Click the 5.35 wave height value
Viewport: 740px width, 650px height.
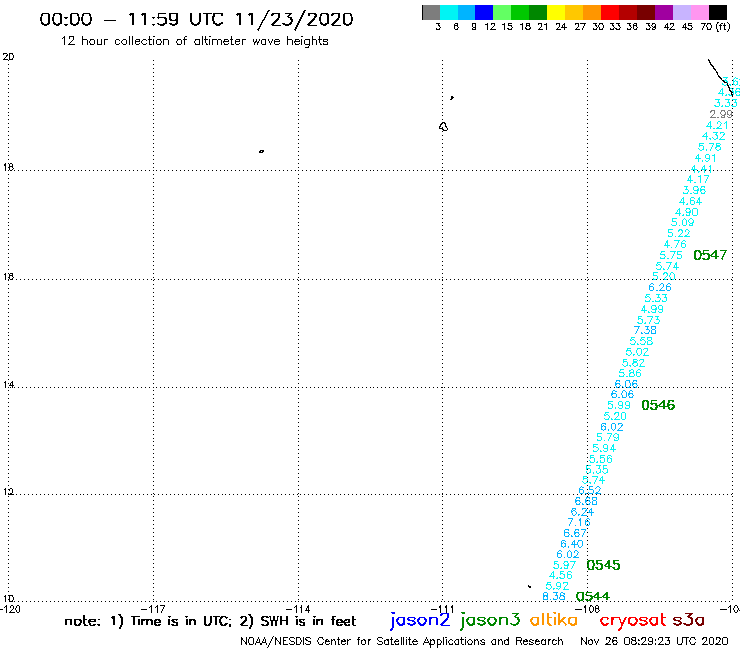click(597, 470)
